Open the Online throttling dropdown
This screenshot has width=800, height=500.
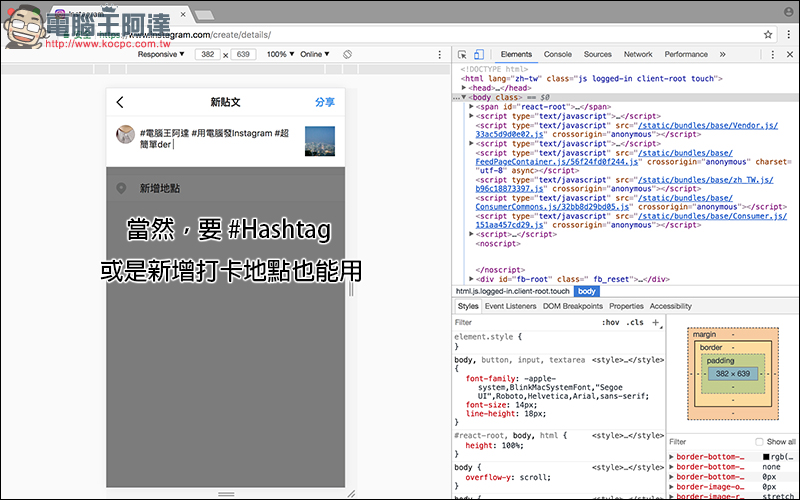pos(315,54)
